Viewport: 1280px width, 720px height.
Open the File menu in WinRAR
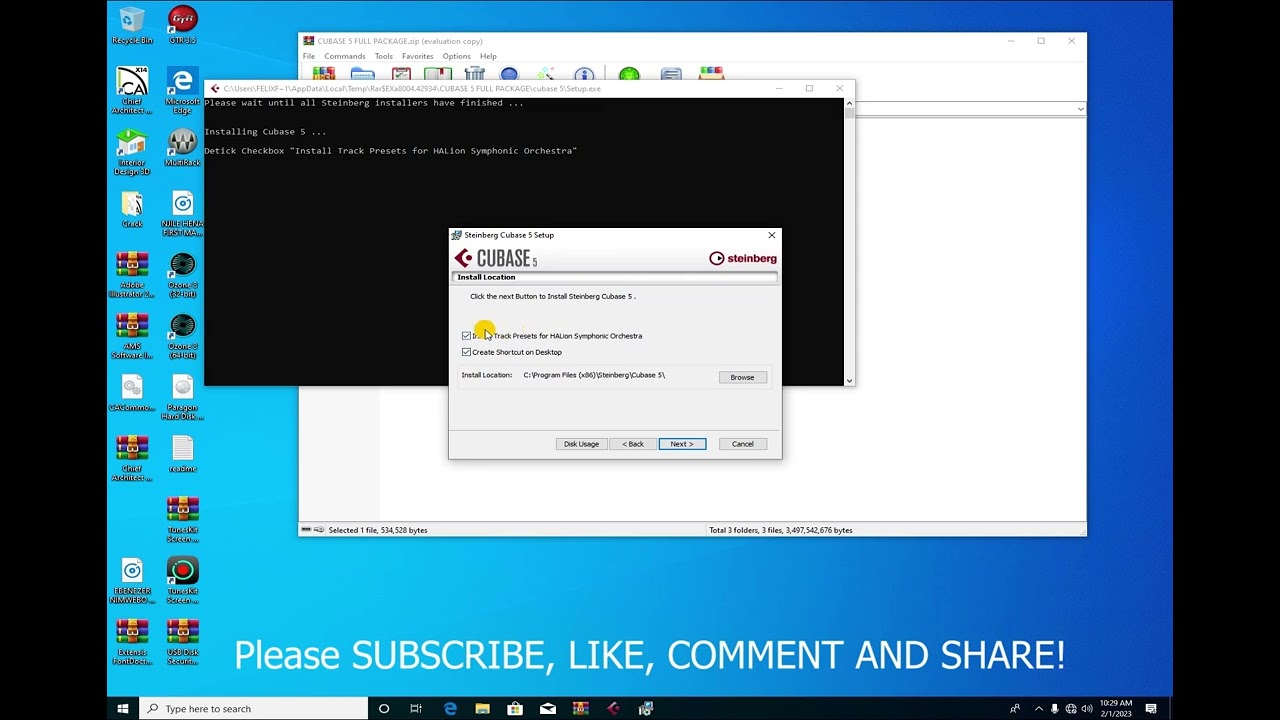(309, 56)
